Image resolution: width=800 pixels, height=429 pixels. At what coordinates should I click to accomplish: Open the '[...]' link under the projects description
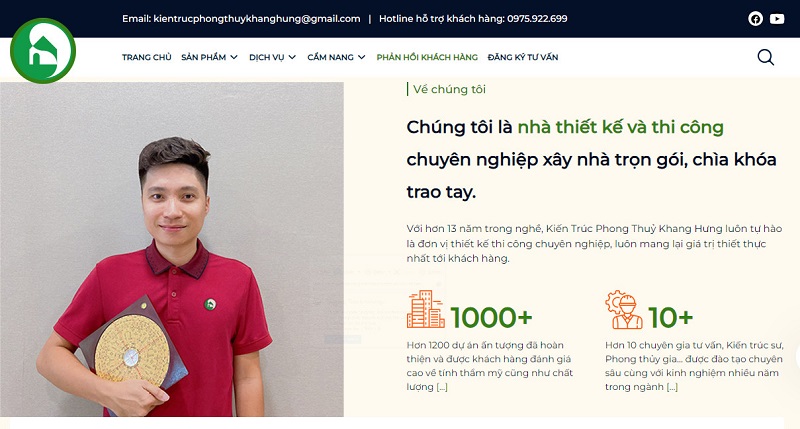click(442, 387)
